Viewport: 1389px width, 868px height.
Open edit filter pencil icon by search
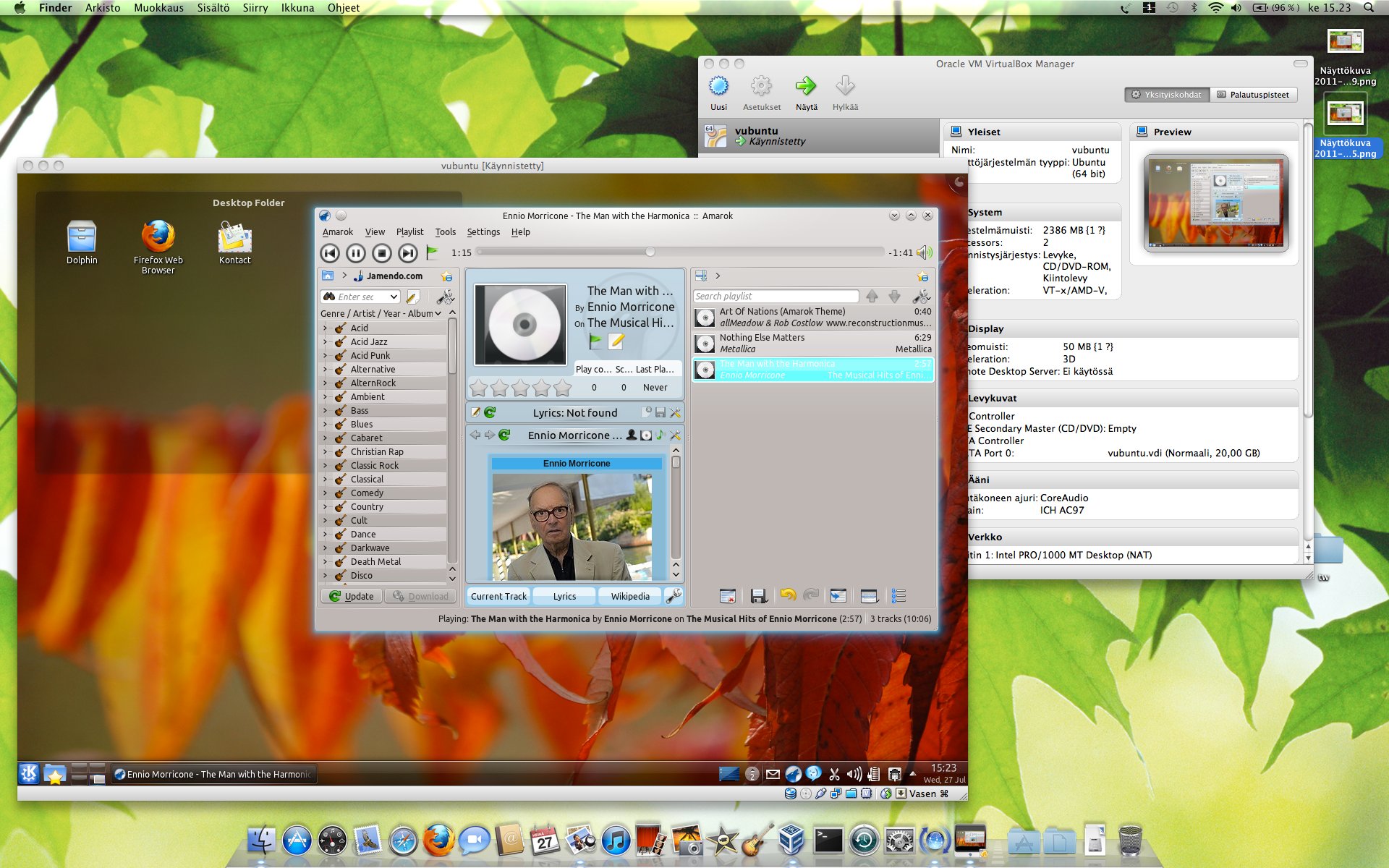tap(412, 297)
